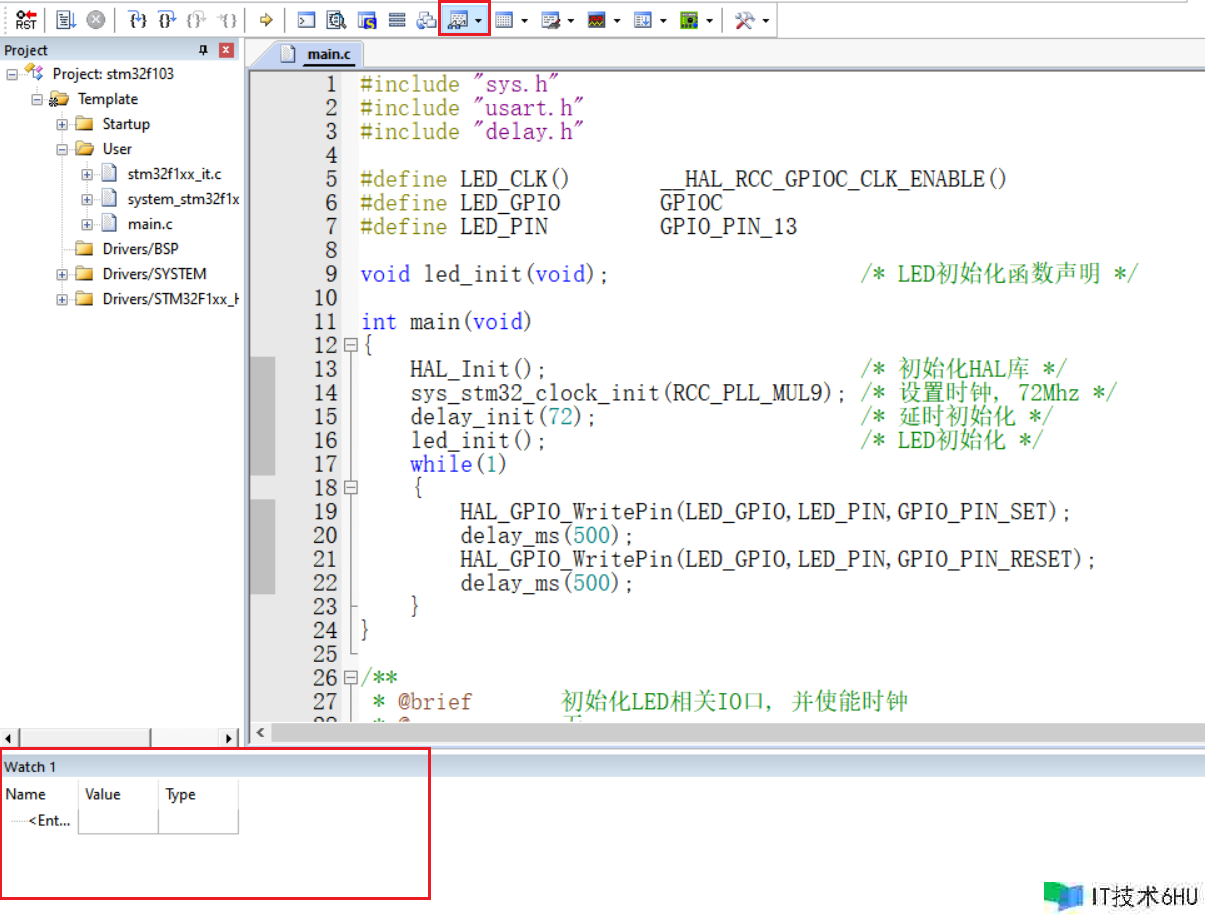This screenshot has width=1205, height=915.
Task: Toggle the Project panel auto-hide pin
Action: coord(204,50)
